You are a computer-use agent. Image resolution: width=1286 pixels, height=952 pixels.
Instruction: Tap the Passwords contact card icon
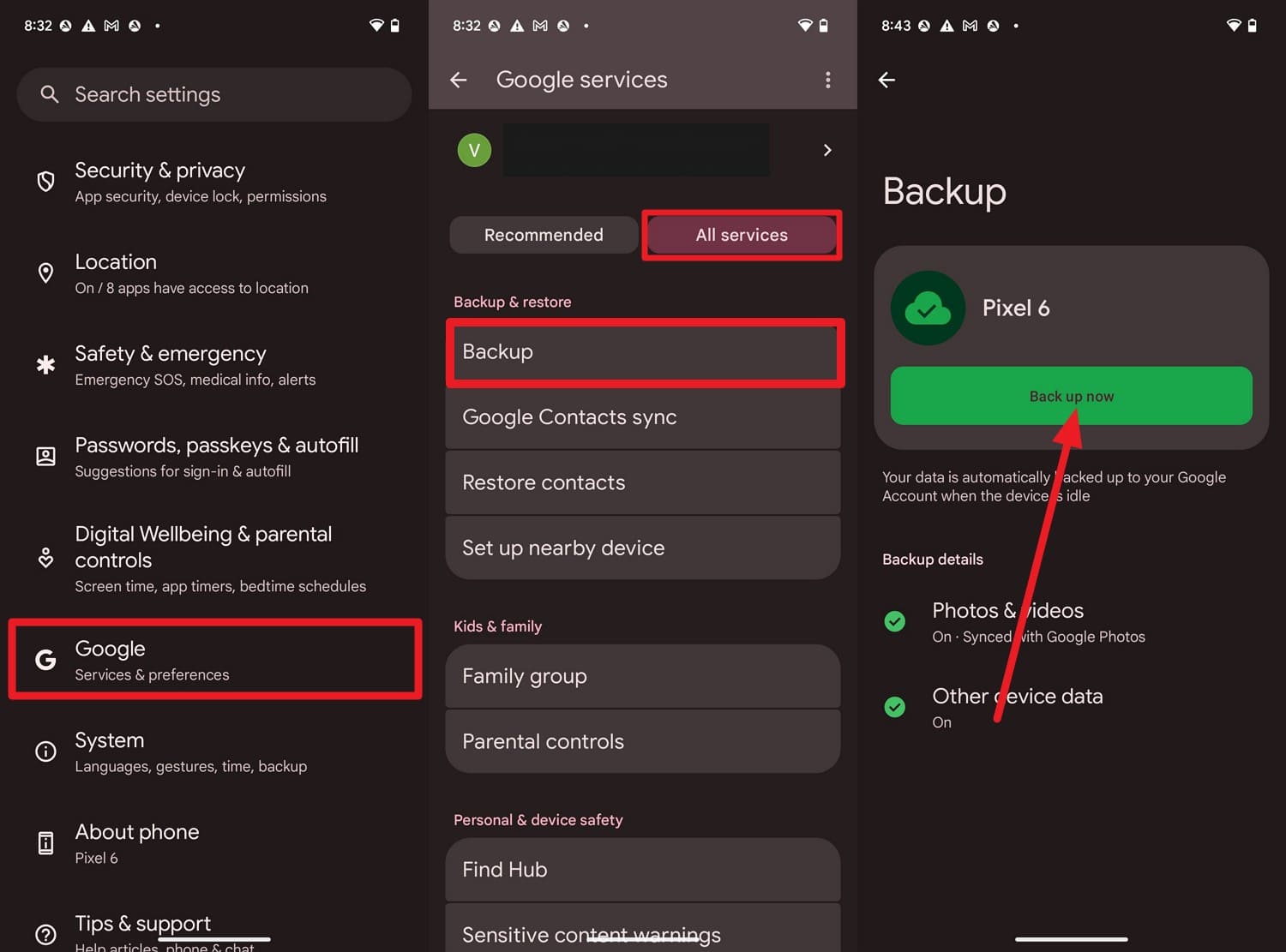(x=46, y=456)
